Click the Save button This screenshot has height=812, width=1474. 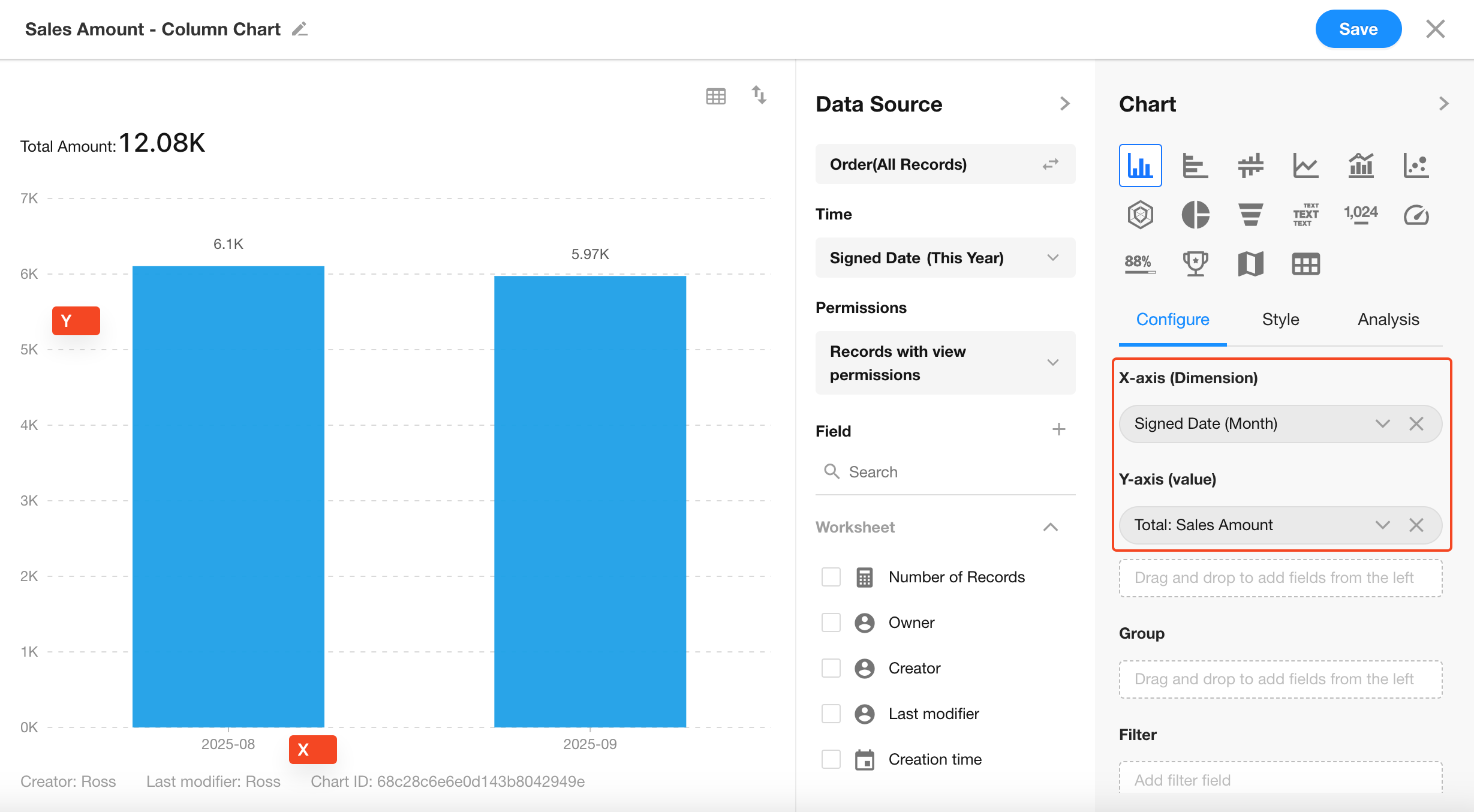tap(1358, 29)
